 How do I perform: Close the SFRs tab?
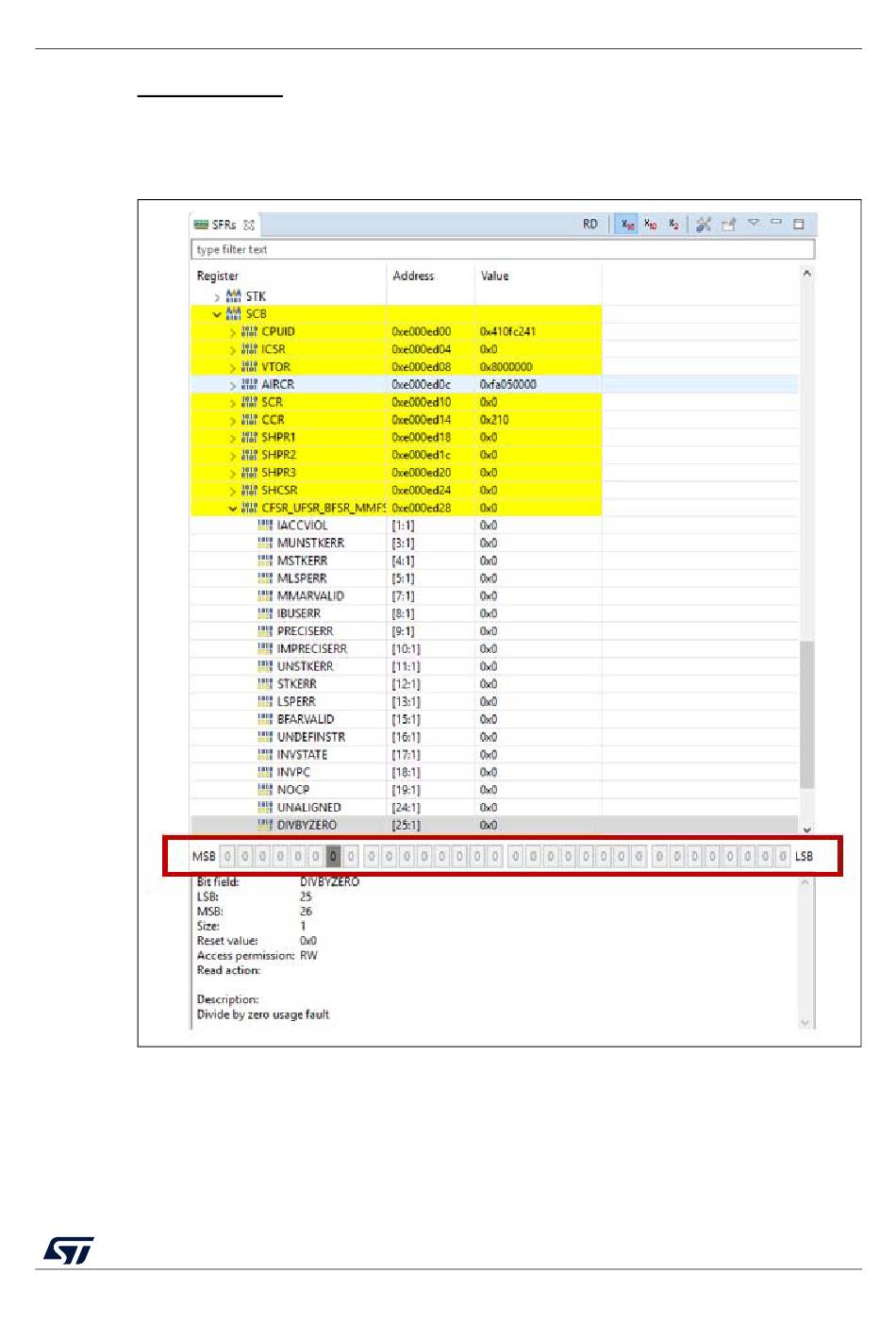249,225
